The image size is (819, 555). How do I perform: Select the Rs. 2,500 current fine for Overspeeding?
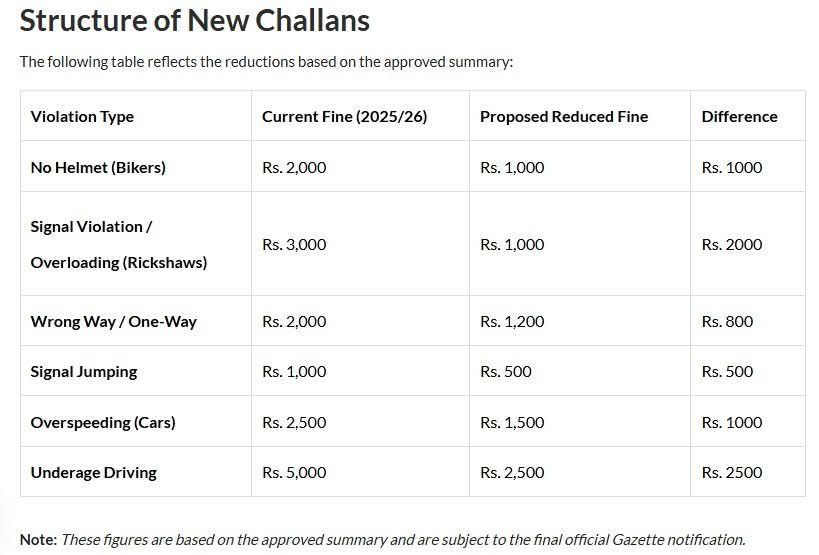(294, 422)
